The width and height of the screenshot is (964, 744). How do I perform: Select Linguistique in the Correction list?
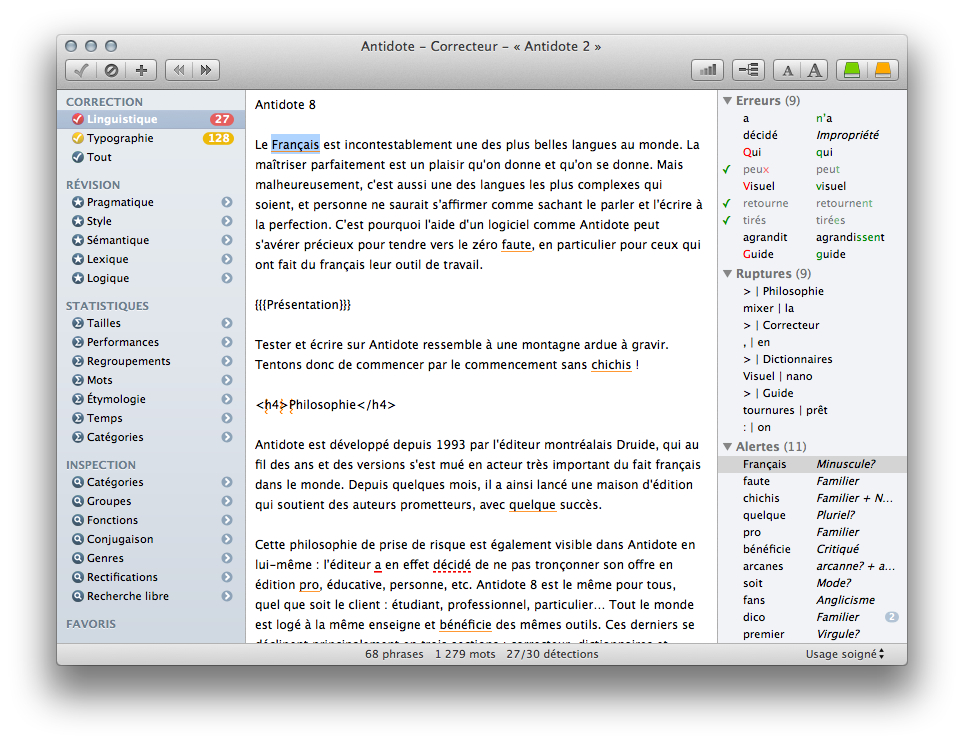(151, 119)
